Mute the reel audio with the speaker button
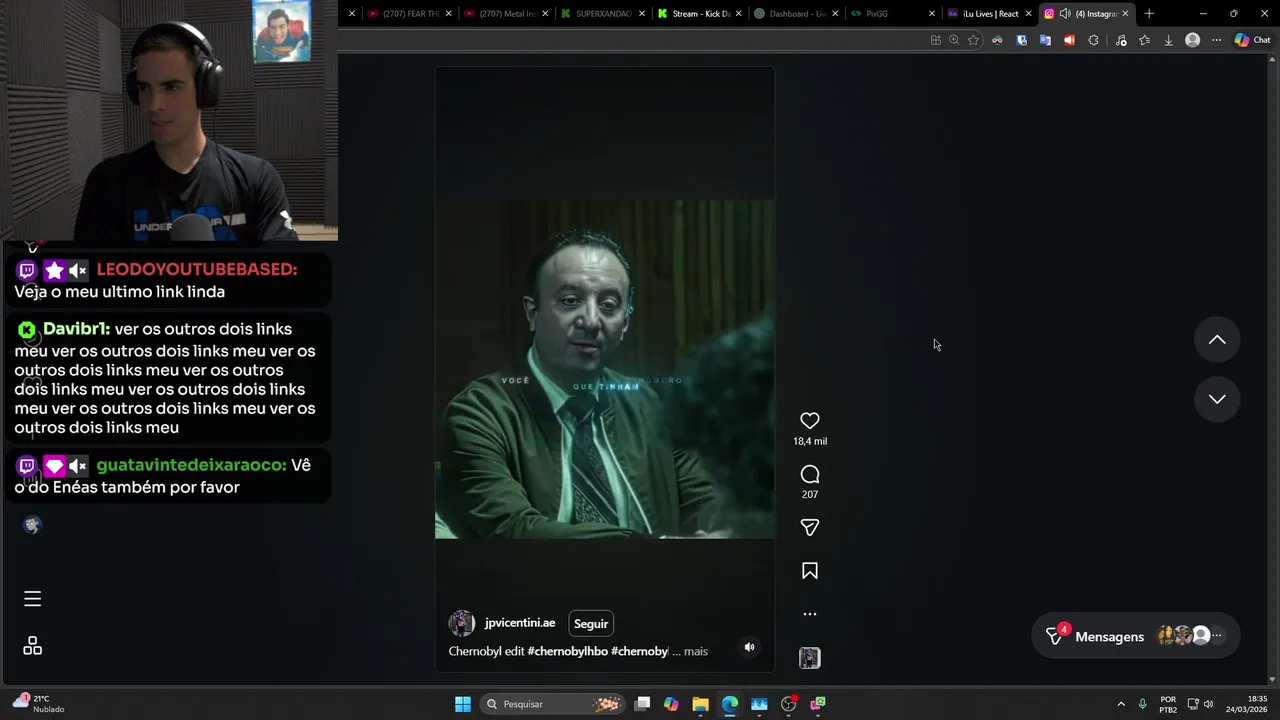 [x=749, y=647]
